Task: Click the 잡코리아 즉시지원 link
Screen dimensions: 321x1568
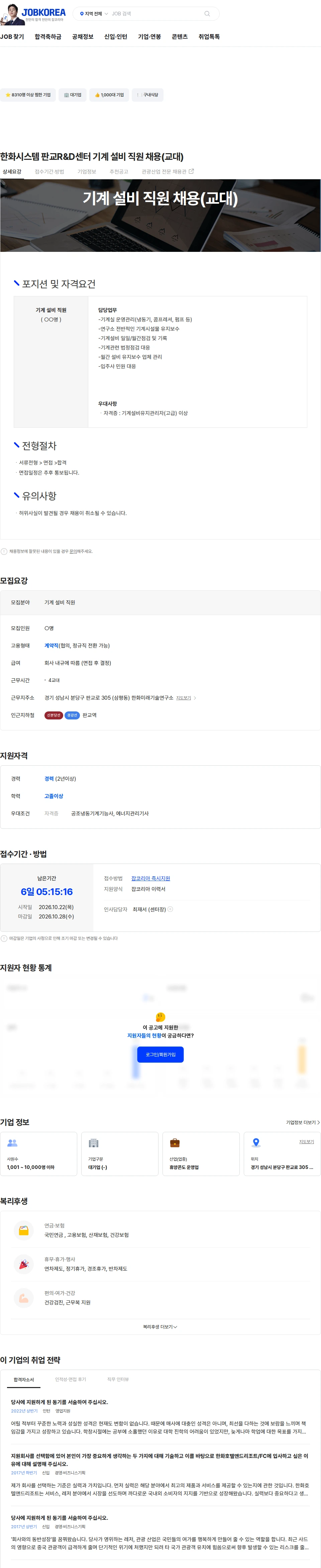Action: pos(151,878)
